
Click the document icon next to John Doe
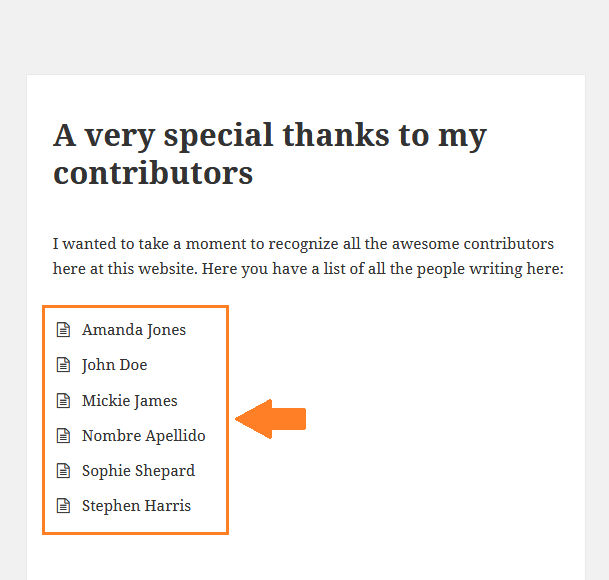pyautogui.click(x=63, y=365)
